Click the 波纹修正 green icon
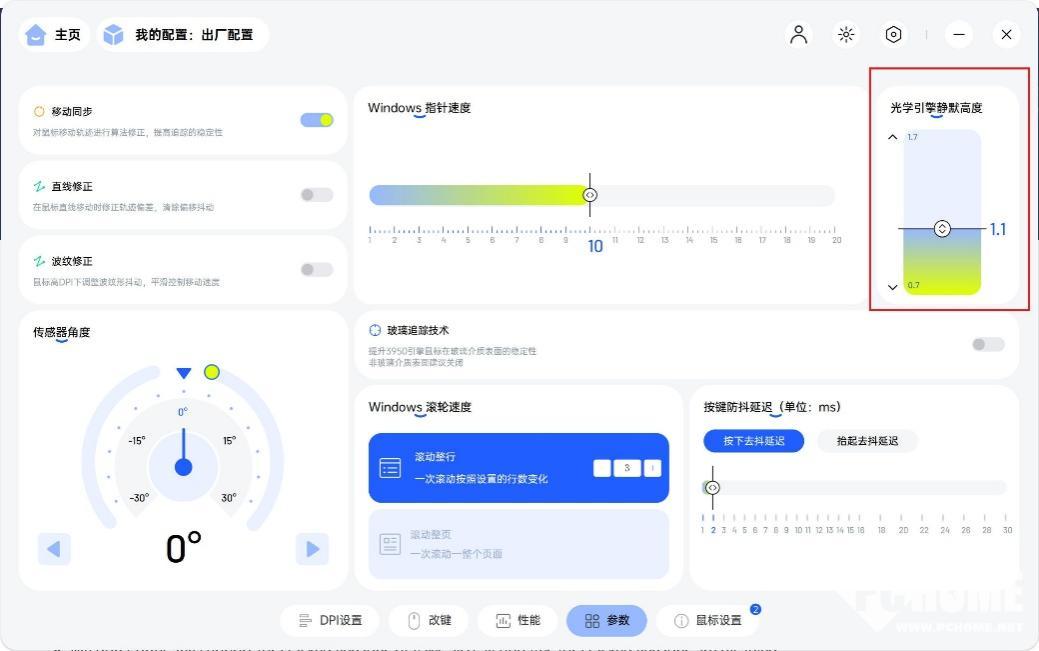1039x651 pixels. pyautogui.click(x=39, y=261)
